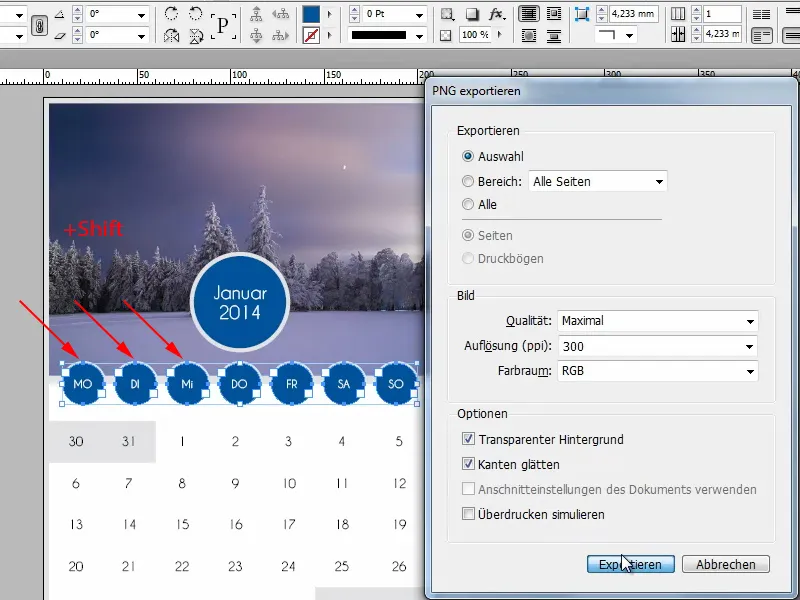800x600 pixels.
Task: Flip selection vertically
Action: point(195,36)
